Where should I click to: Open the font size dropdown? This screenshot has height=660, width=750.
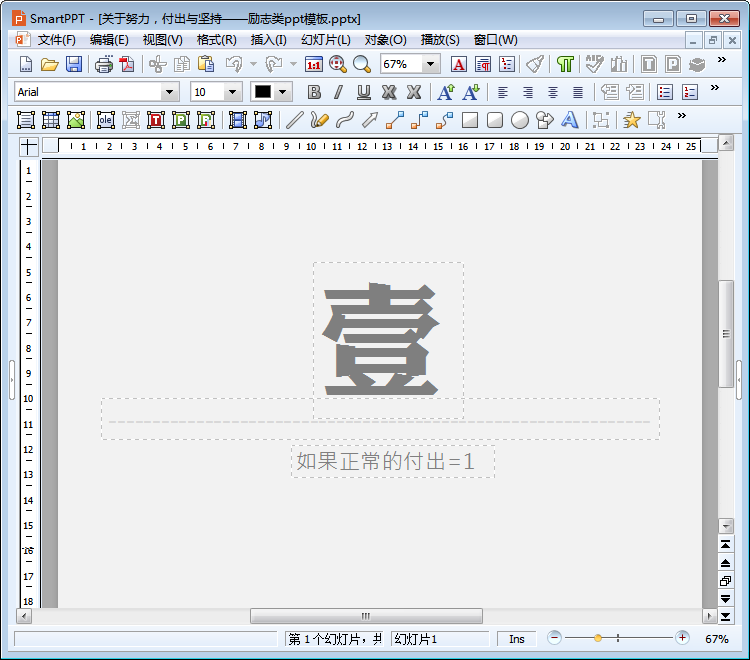232,92
